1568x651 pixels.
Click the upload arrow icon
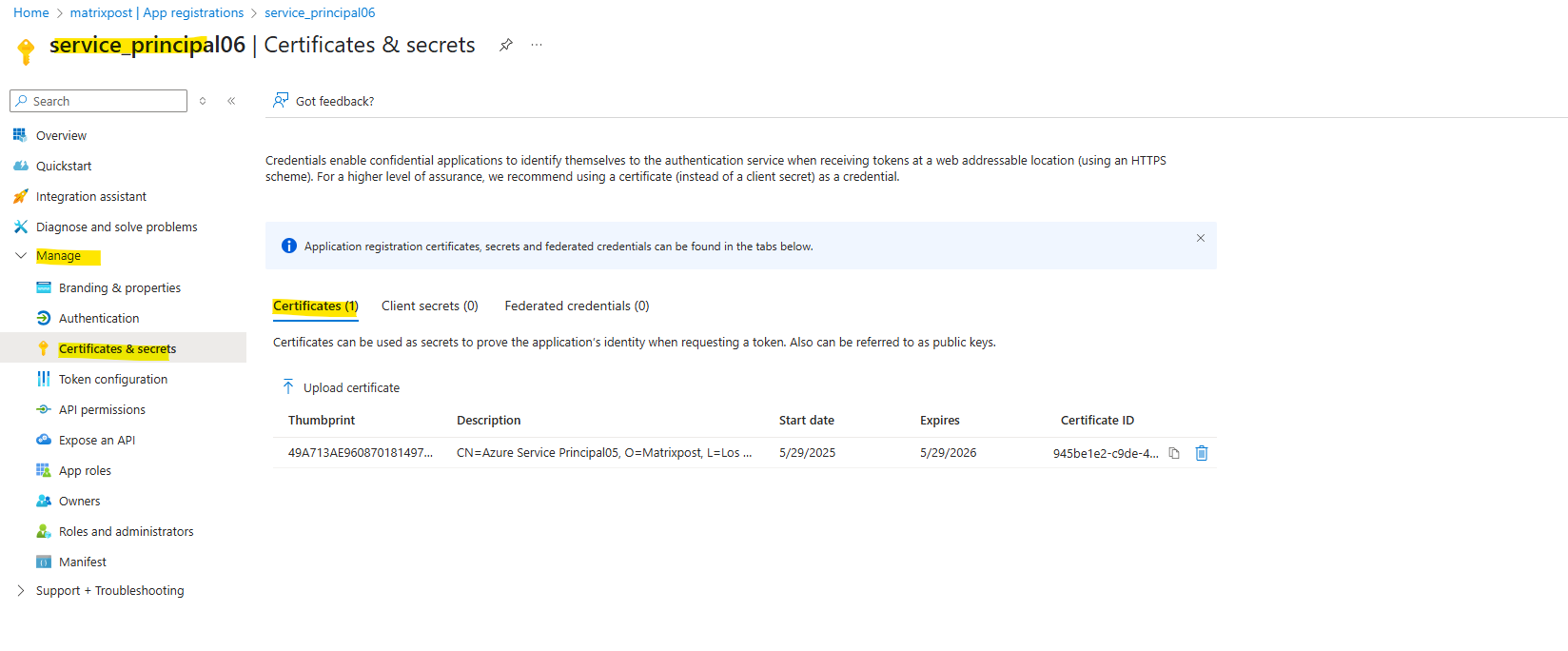coord(288,386)
